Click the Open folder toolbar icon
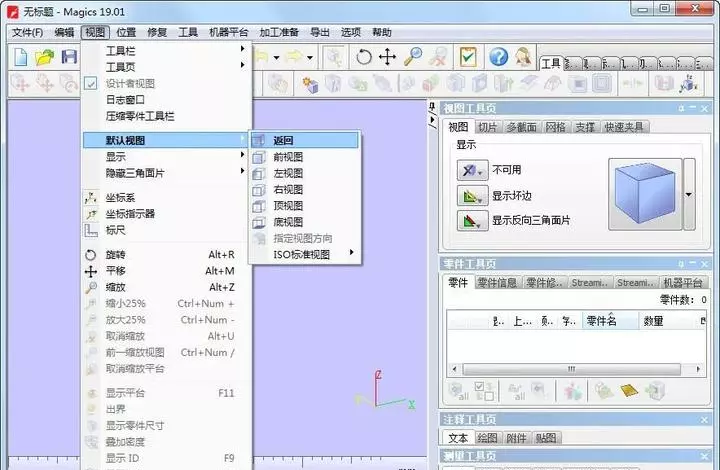720x470 pixels. click(x=45, y=57)
